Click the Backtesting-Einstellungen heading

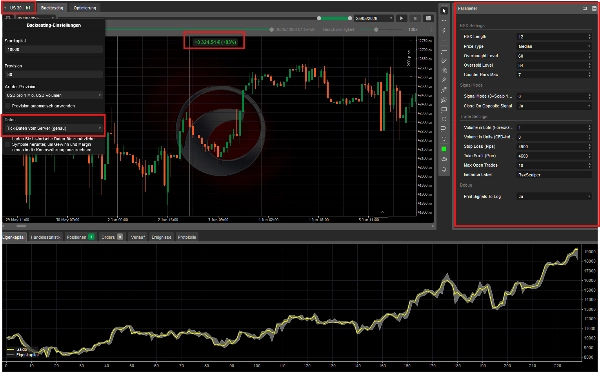[54, 25]
